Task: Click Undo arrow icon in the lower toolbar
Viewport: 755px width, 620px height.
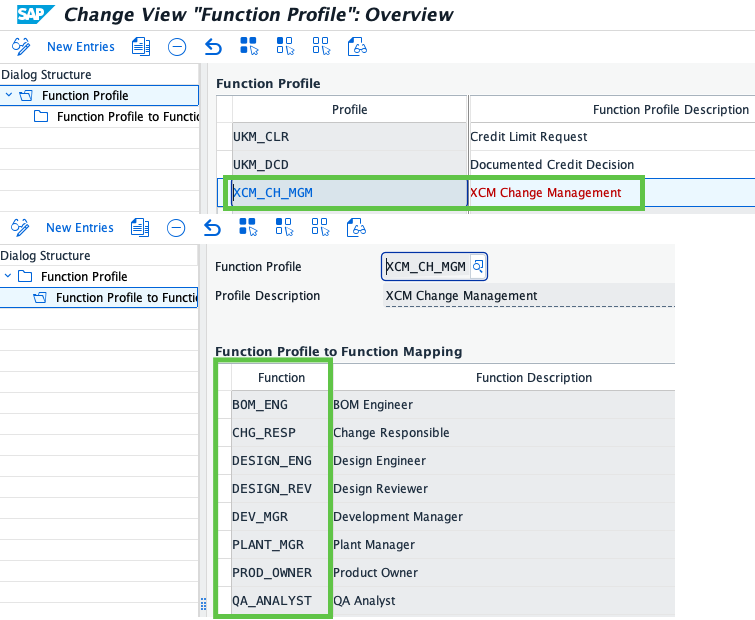Action: click(x=212, y=228)
